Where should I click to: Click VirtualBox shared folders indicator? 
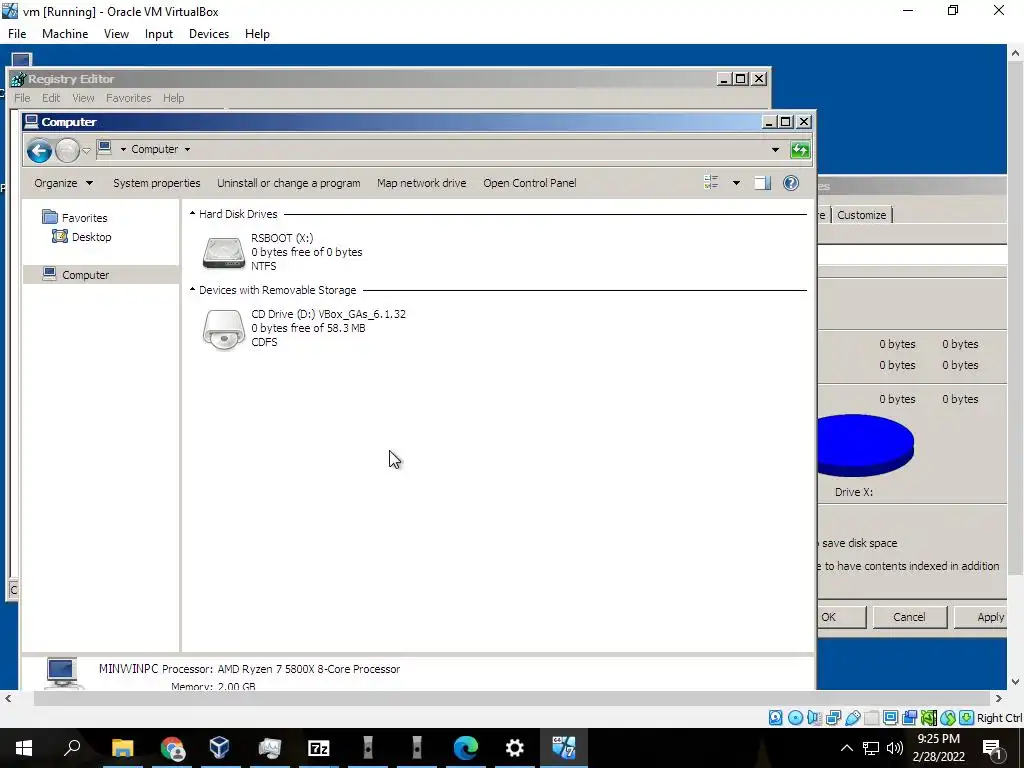pyautogui.click(x=871, y=718)
